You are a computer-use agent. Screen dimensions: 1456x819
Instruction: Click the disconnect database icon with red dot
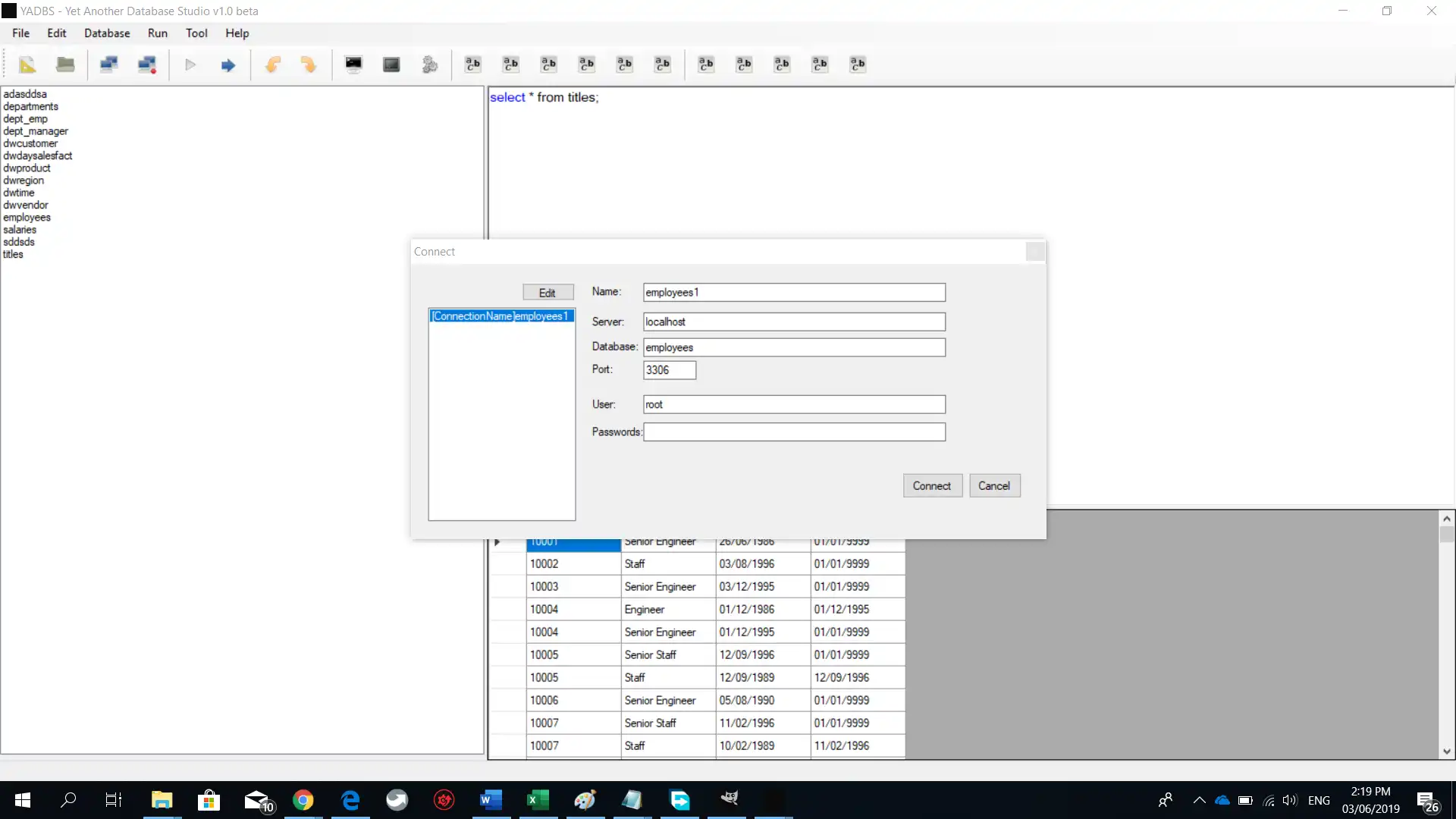(147, 64)
